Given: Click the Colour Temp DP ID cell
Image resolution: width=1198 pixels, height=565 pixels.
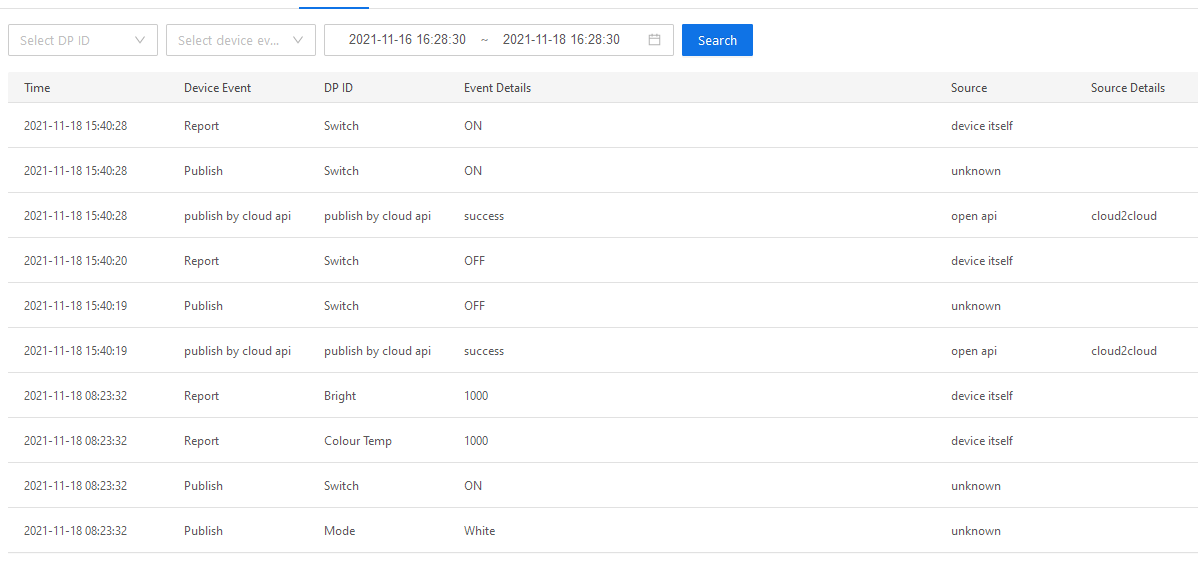Looking at the screenshot, I should tap(358, 441).
